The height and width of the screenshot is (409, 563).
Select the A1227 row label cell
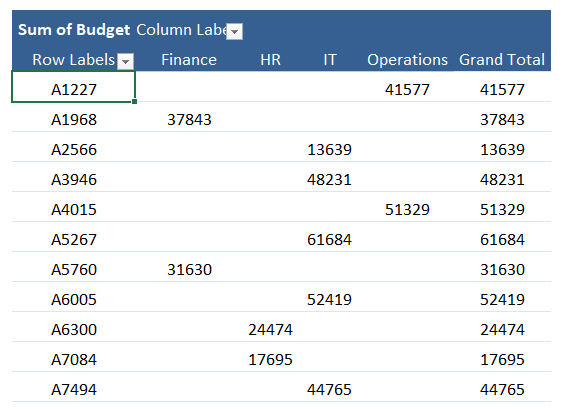tap(74, 87)
